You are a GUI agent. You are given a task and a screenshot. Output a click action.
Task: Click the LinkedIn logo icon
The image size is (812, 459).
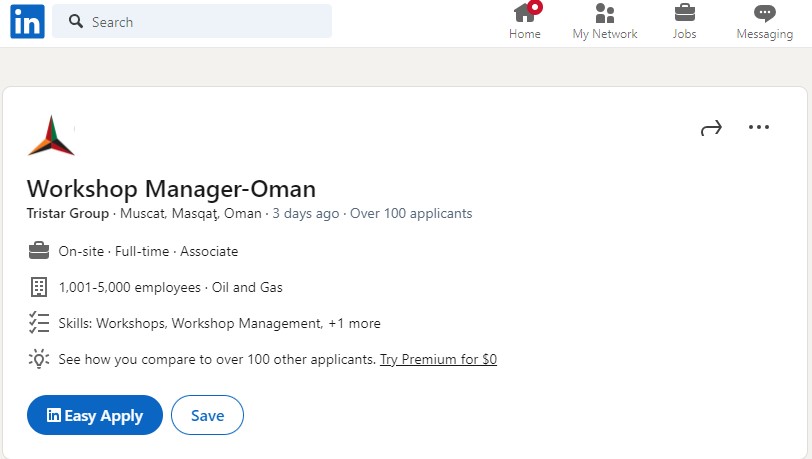[x=27, y=21]
